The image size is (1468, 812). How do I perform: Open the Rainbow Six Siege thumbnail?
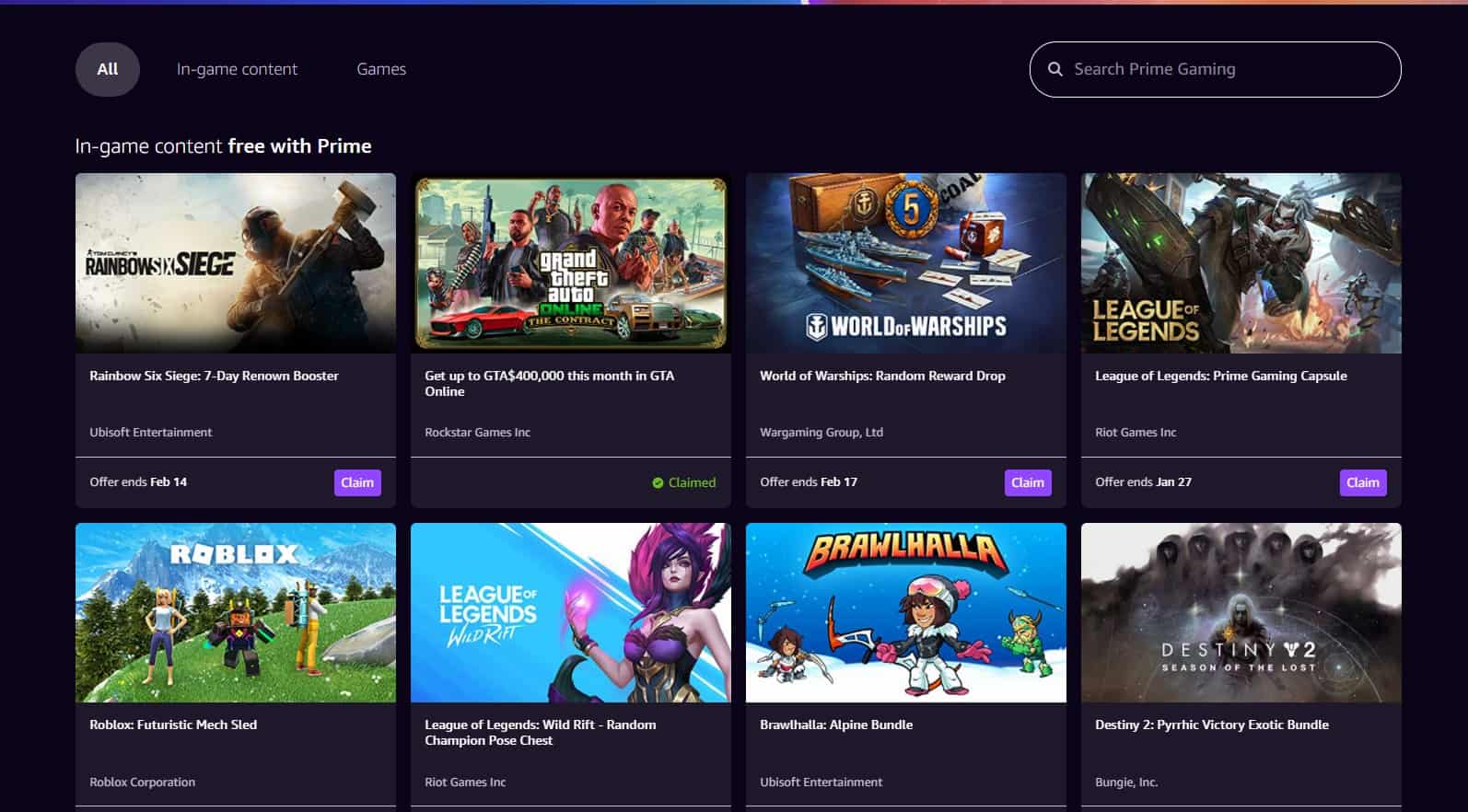tap(236, 263)
